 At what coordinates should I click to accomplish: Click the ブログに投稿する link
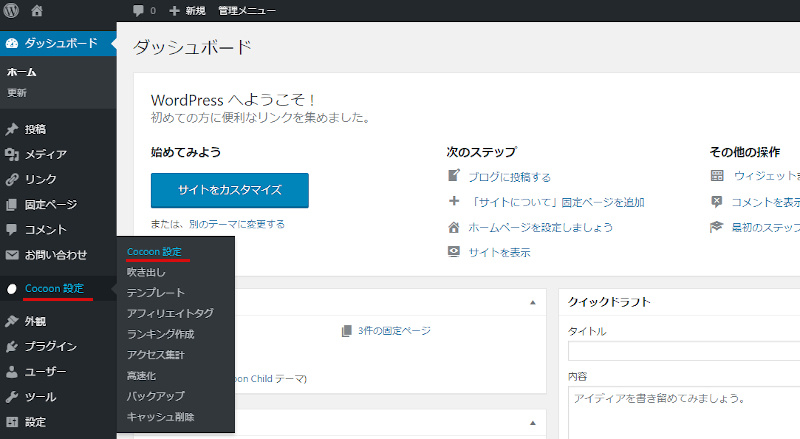pyautogui.click(x=510, y=177)
